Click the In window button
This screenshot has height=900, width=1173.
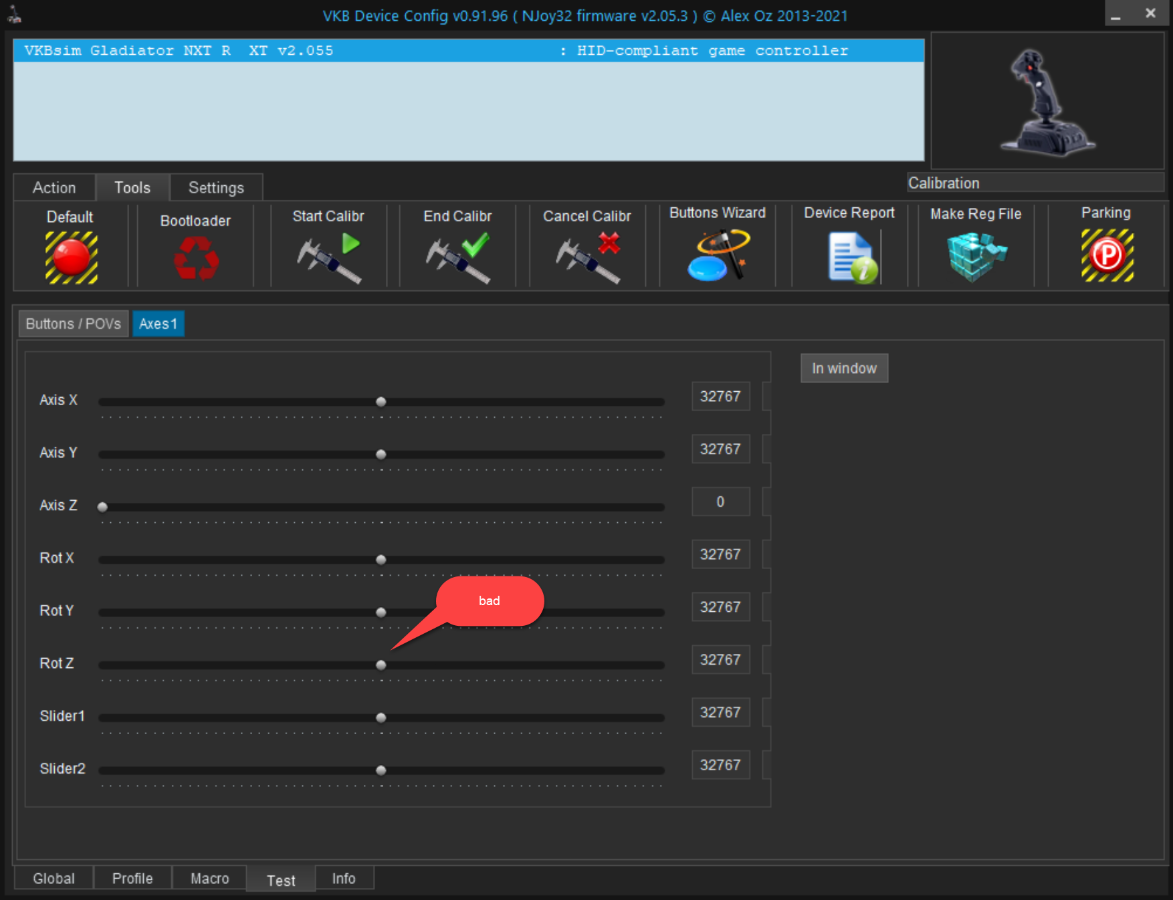point(845,368)
